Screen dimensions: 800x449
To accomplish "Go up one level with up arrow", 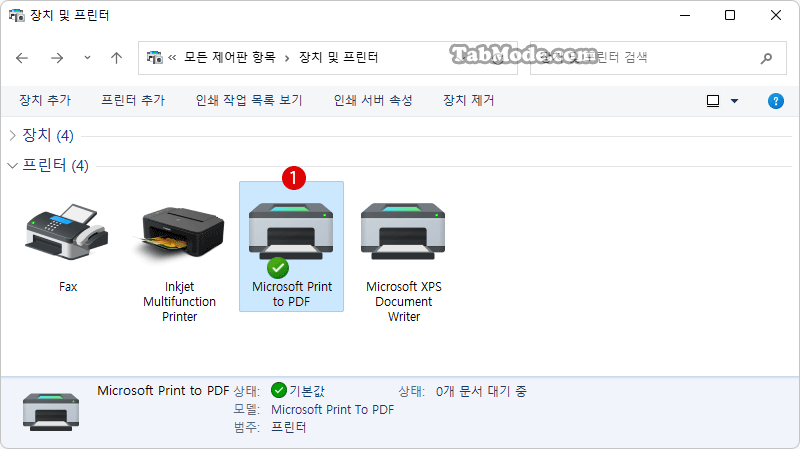I will point(116,58).
